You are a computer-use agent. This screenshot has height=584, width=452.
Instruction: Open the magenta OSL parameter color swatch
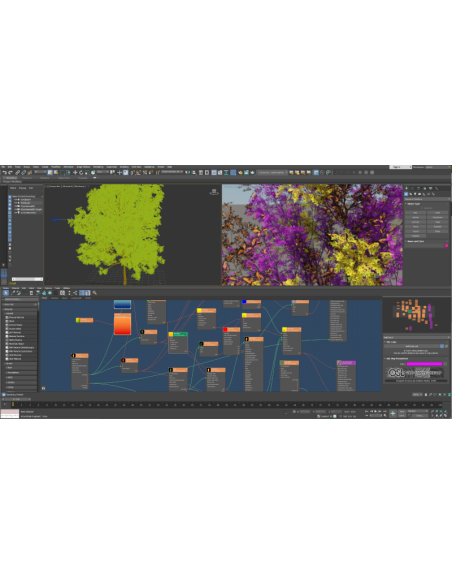click(x=424, y=364)
